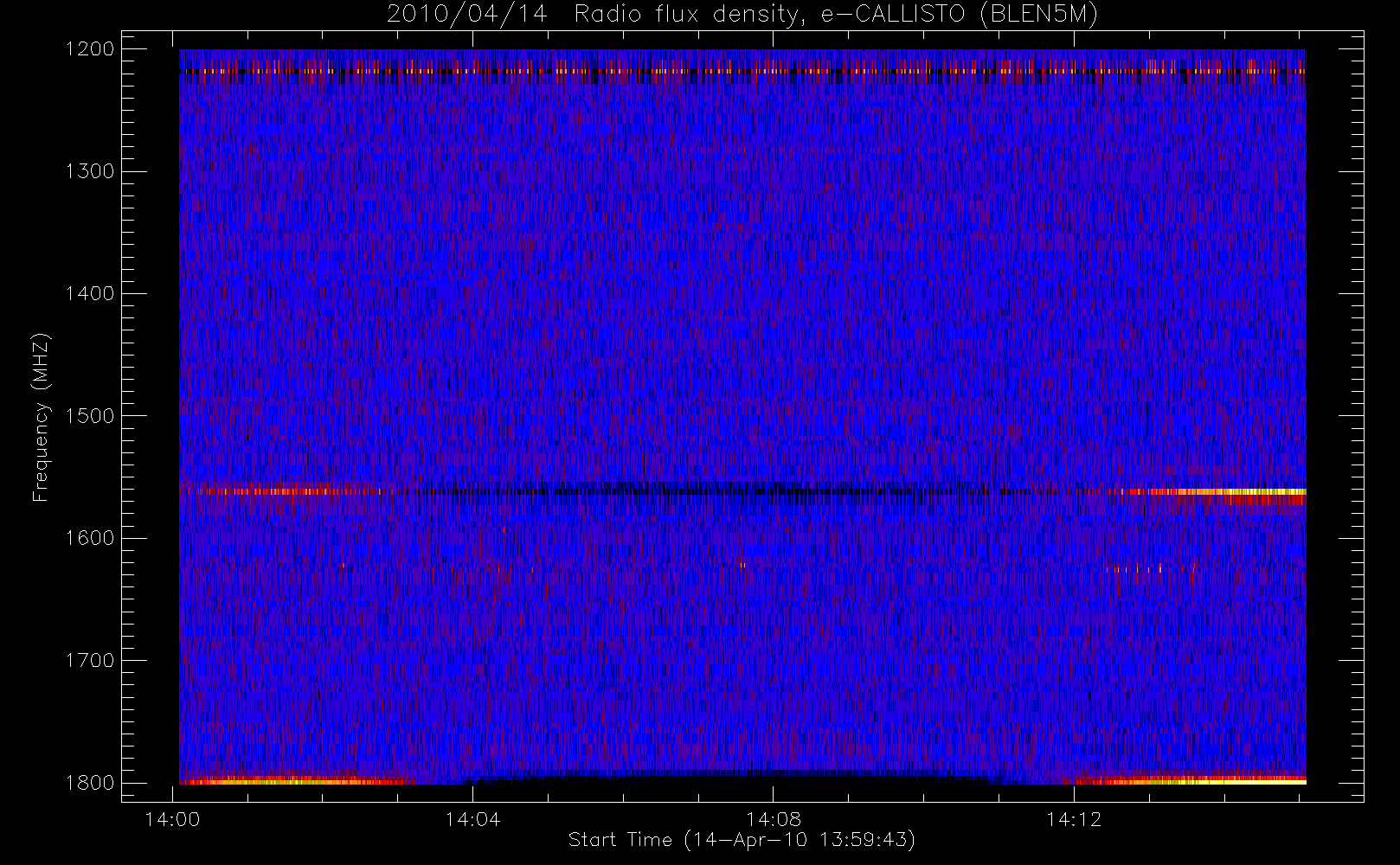Click the 1400 frequency tick label
The height and width of the screenshot is (865, 1400).
(90, 293)
